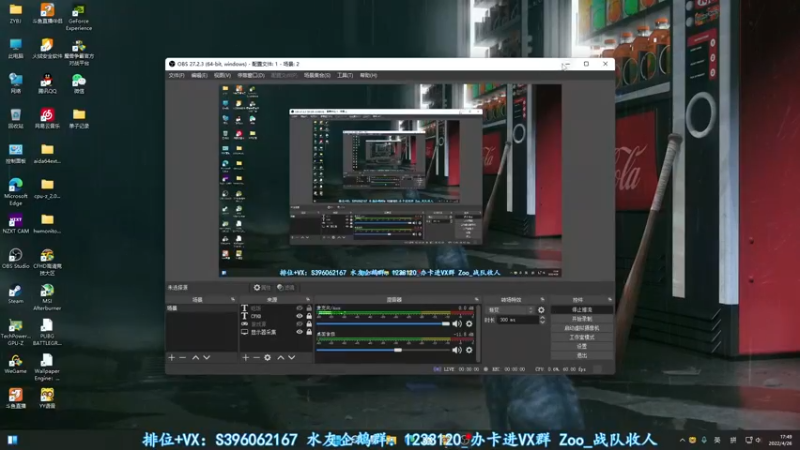Open the 停靠窗口(D) menu

[x=251, y=76]
